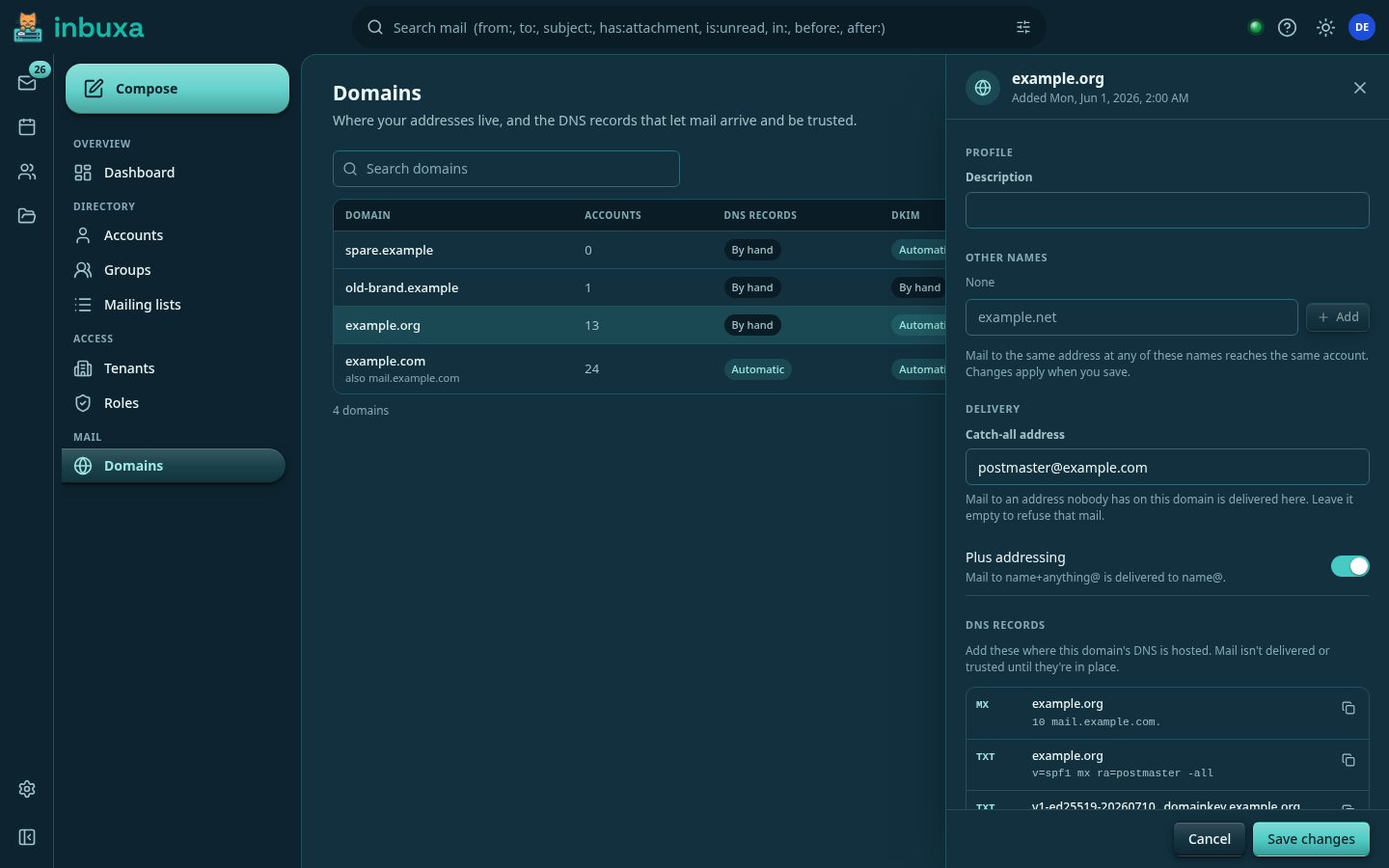1389x868 pixels.
Task: Open the calendar icon in left rail
Action: click(x=27, y=127)
